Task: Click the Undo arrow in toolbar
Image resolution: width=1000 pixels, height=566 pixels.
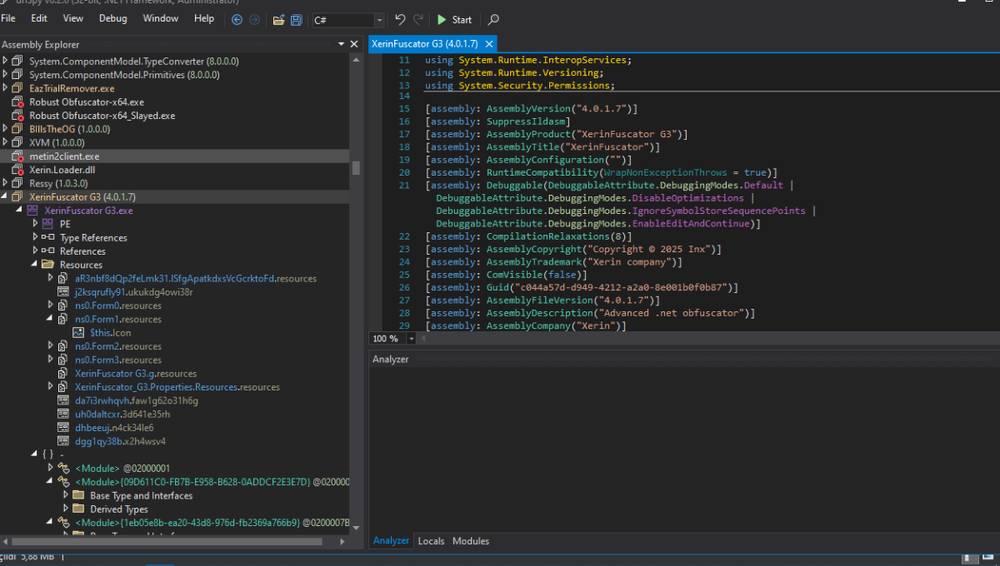Action: 400,20
